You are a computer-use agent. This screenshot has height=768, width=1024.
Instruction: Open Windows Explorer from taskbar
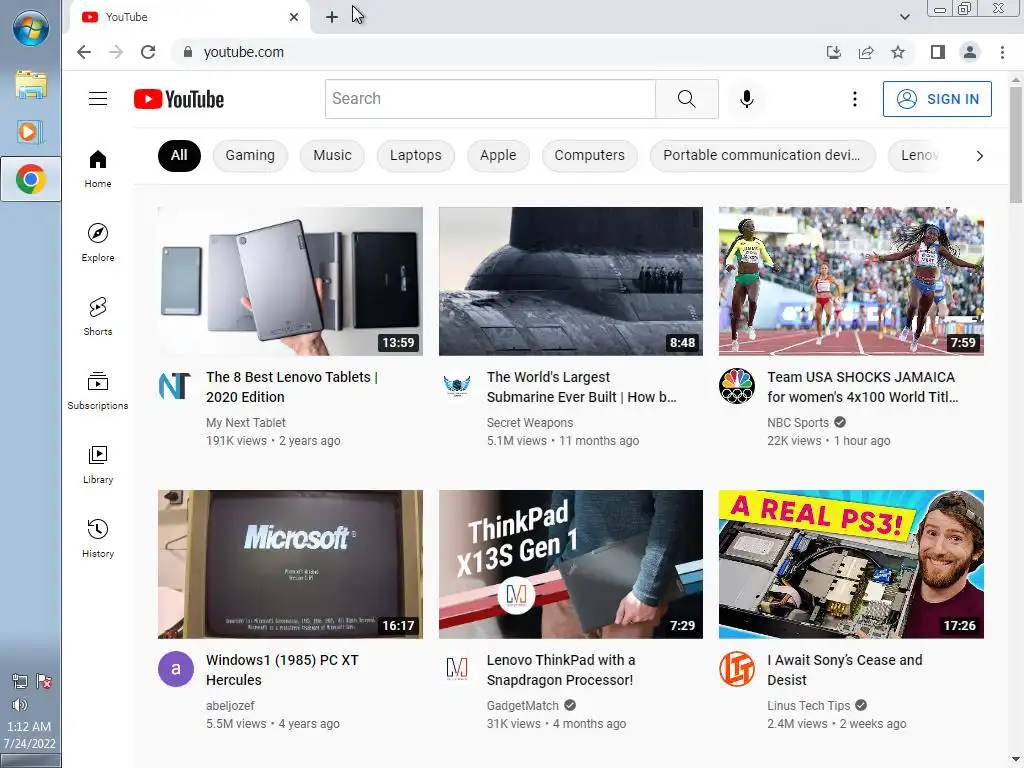click(x=31, y=86)
